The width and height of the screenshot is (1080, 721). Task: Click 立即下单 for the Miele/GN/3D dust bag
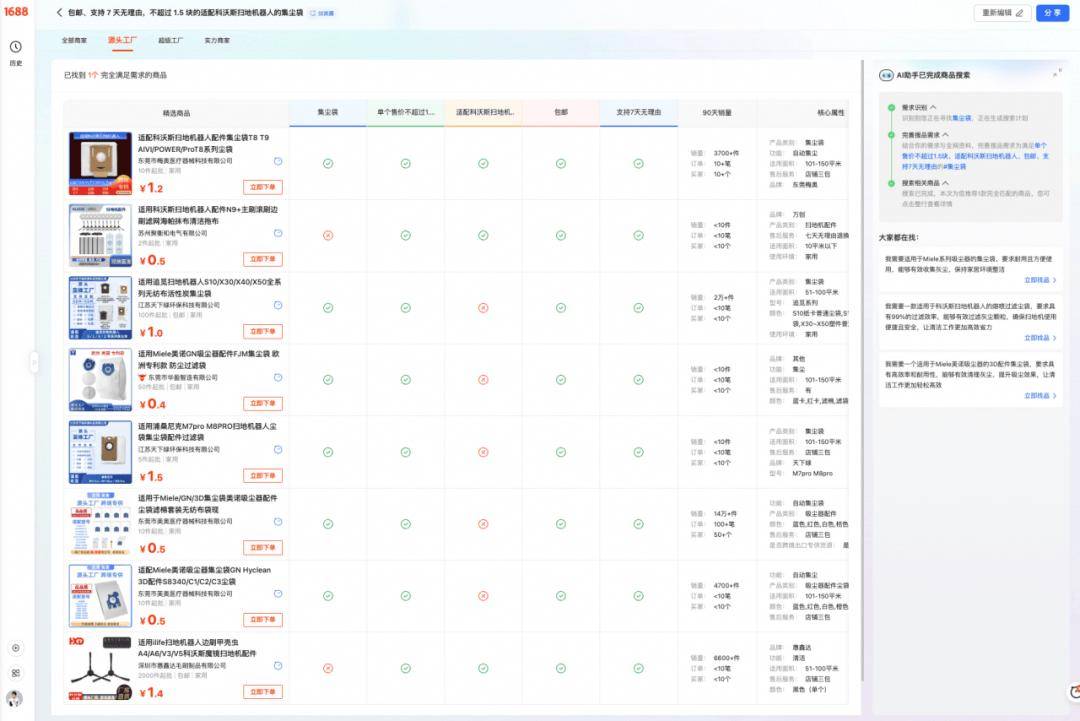pos(262,547)
